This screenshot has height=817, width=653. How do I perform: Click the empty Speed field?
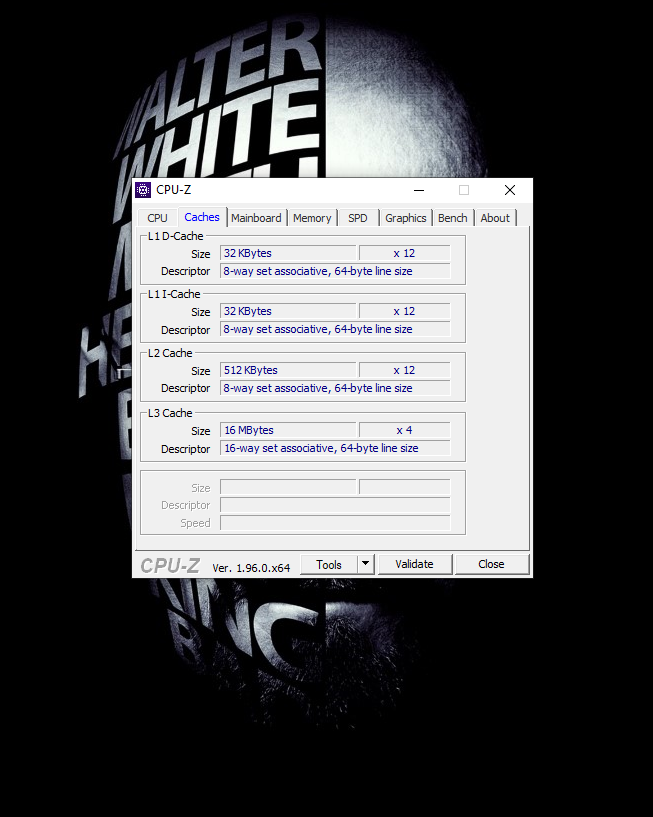pos(335,523)
